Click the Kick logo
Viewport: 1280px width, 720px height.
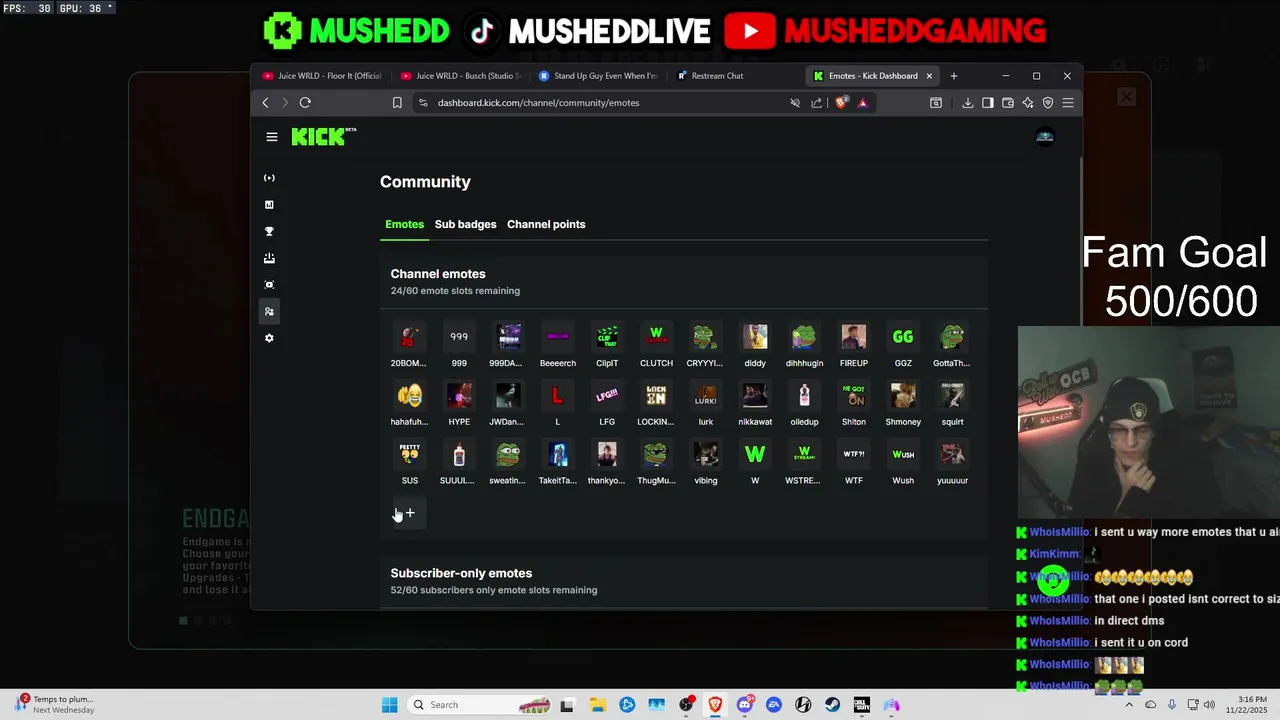pyautogui.click(x=324, y=137)
